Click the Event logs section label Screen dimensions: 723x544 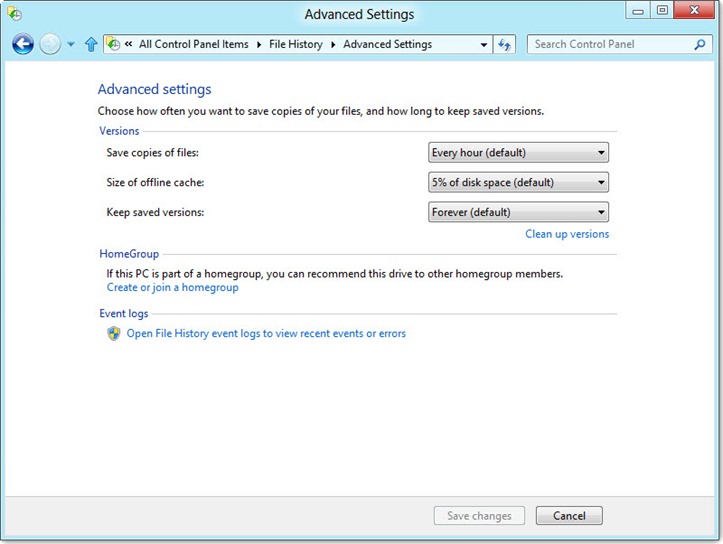pyautogui.click(x=124, y=313)
